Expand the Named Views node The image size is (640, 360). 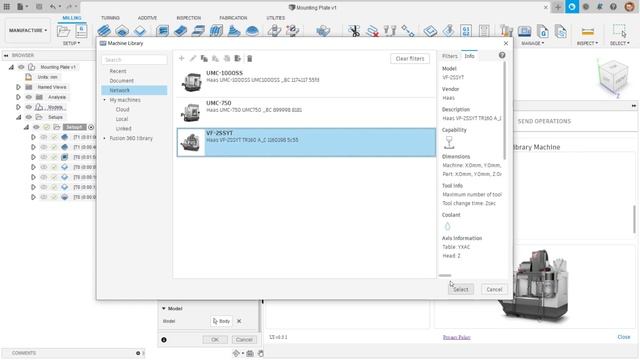18,87
